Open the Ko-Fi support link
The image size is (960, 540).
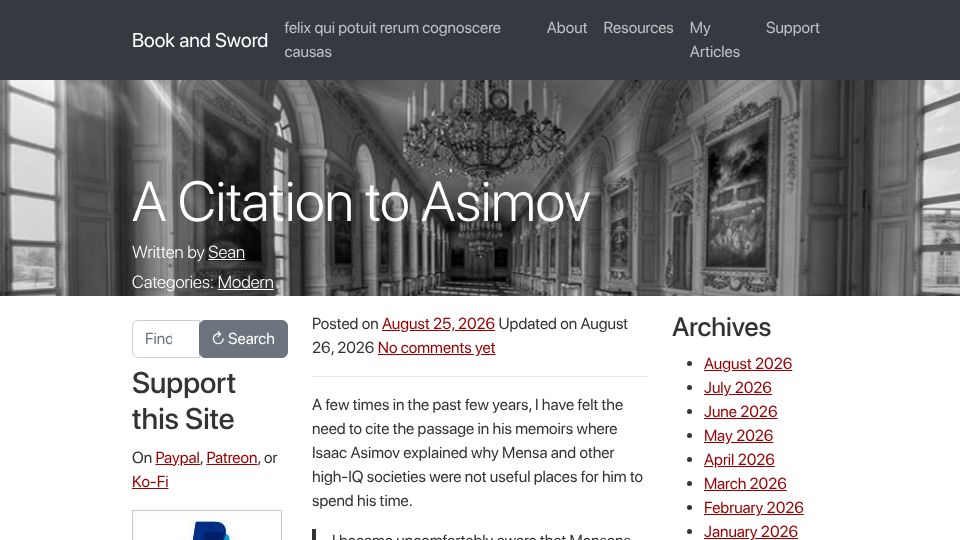[x=150, y=482]
